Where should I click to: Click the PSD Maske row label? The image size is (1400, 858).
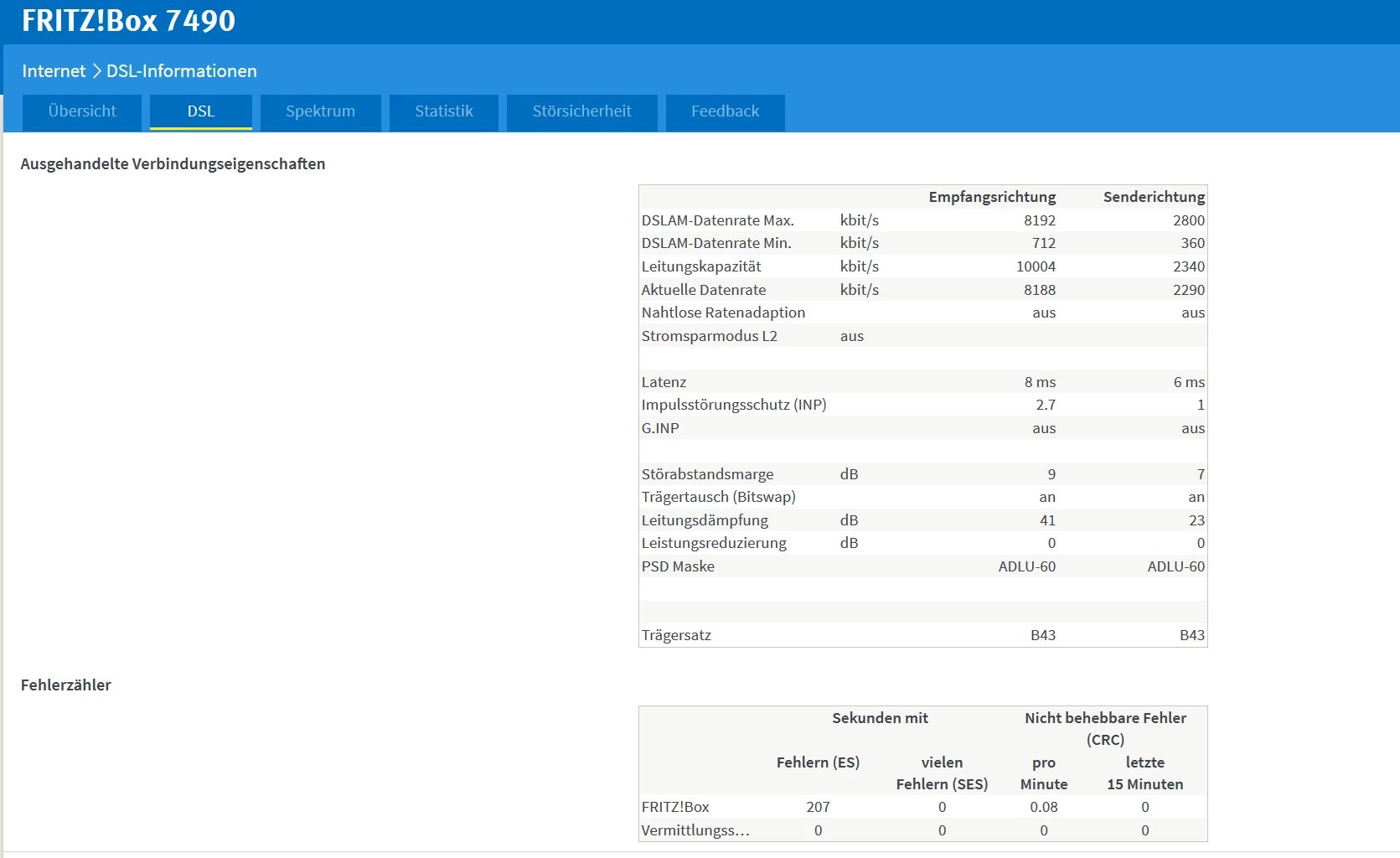click(678, 566)
